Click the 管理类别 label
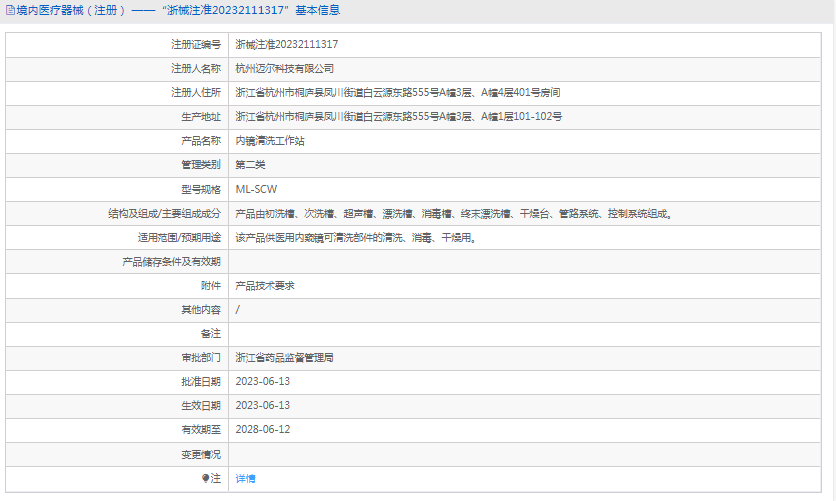Viewport: 836px width, 501px height. 201,165
